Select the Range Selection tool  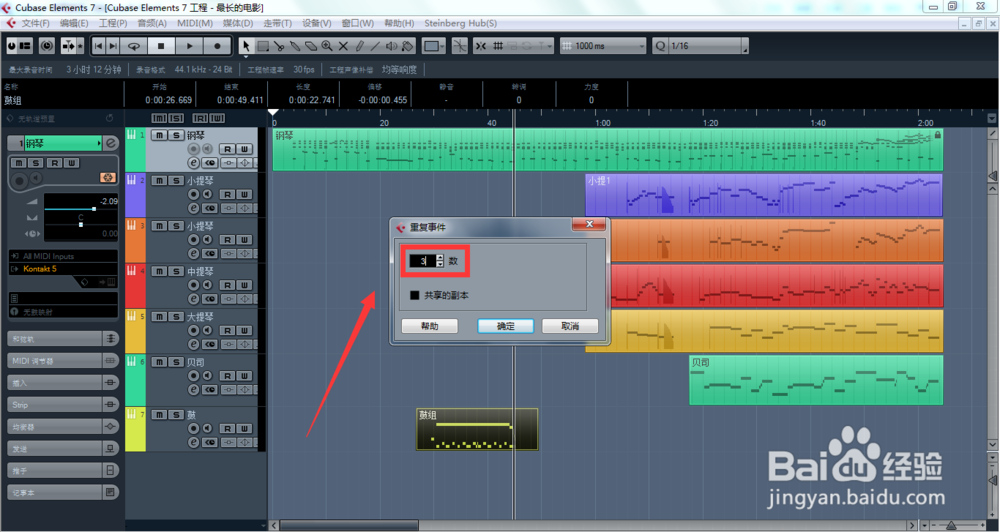263,46
